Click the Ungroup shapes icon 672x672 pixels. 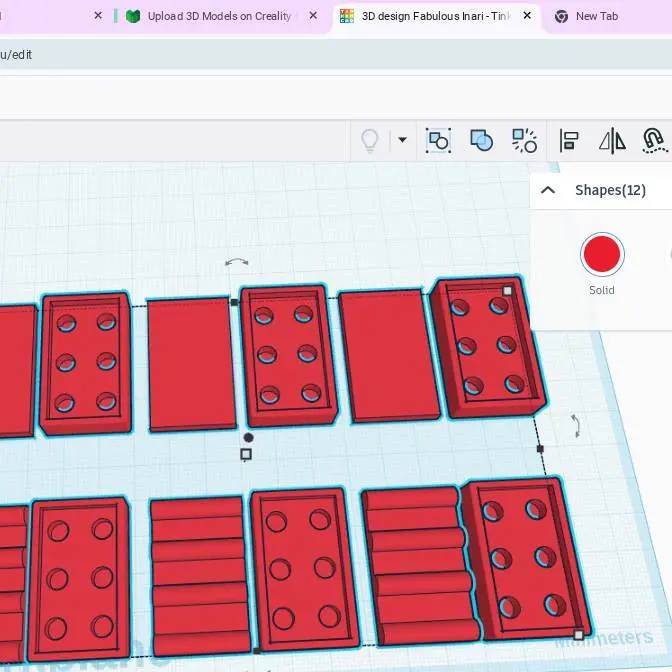[x=524, y=140]
